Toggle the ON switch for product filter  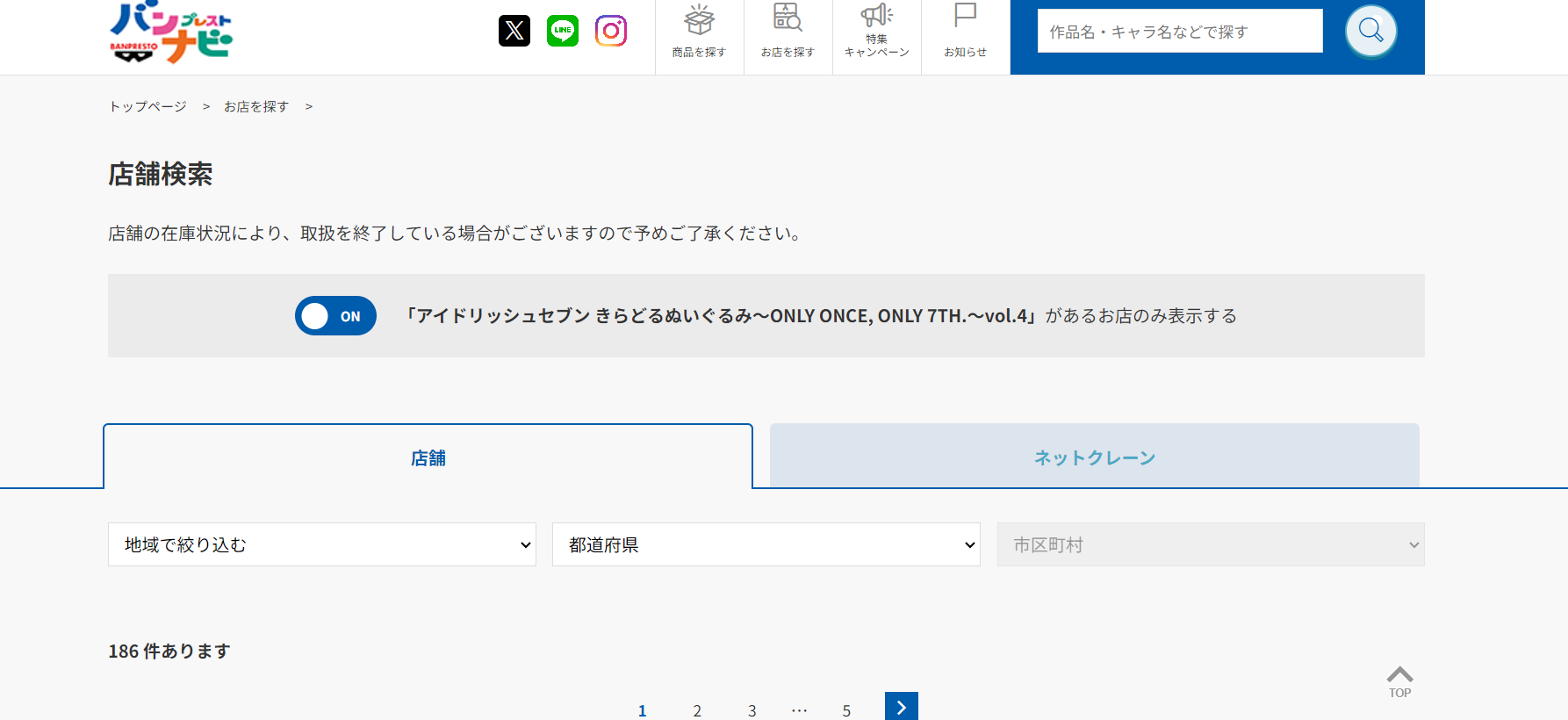[x=335, y=316]
